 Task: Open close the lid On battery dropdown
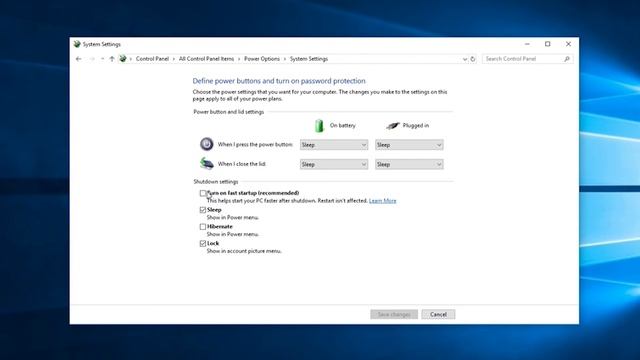point(334,164)
